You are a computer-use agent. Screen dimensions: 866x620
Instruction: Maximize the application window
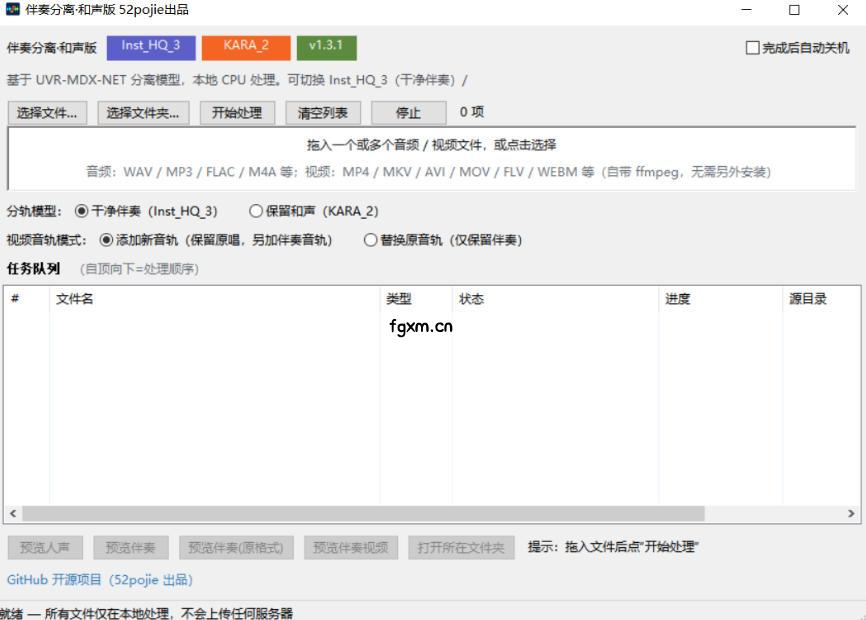[794, 10]
